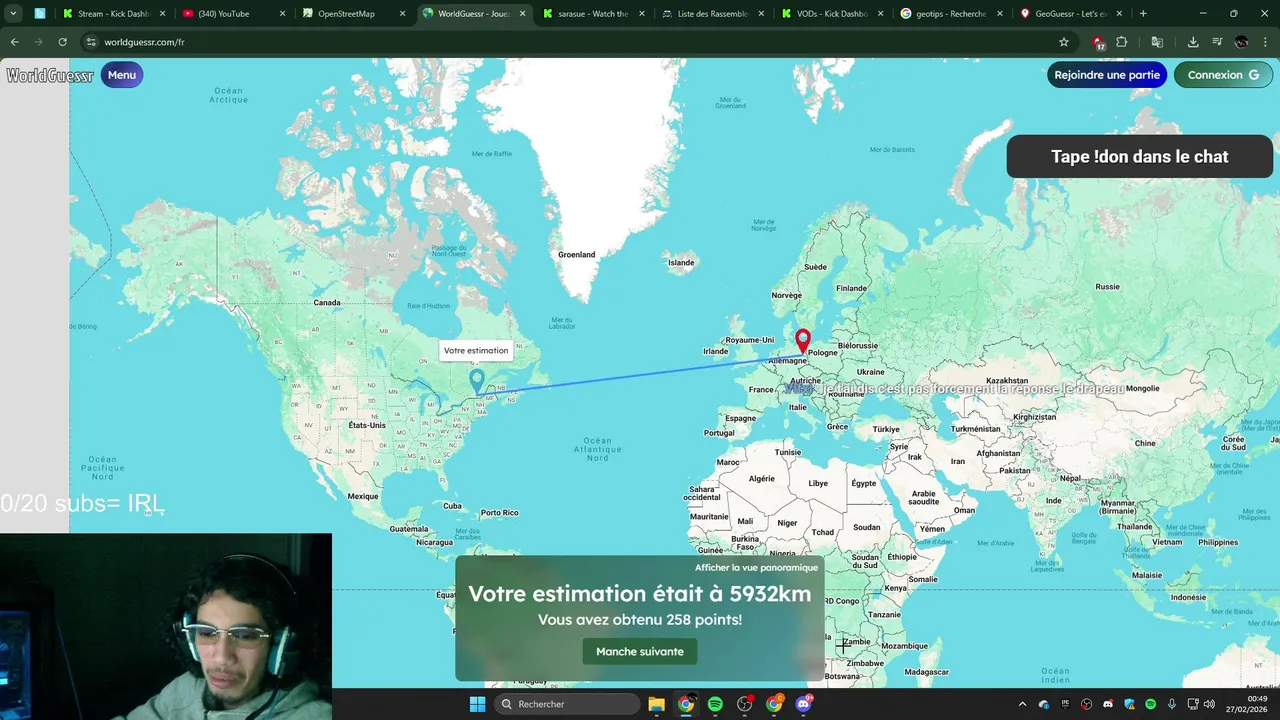1280x720 pixels.
Task: Click the blue guess map pin
Action: [x=477, y=381]
